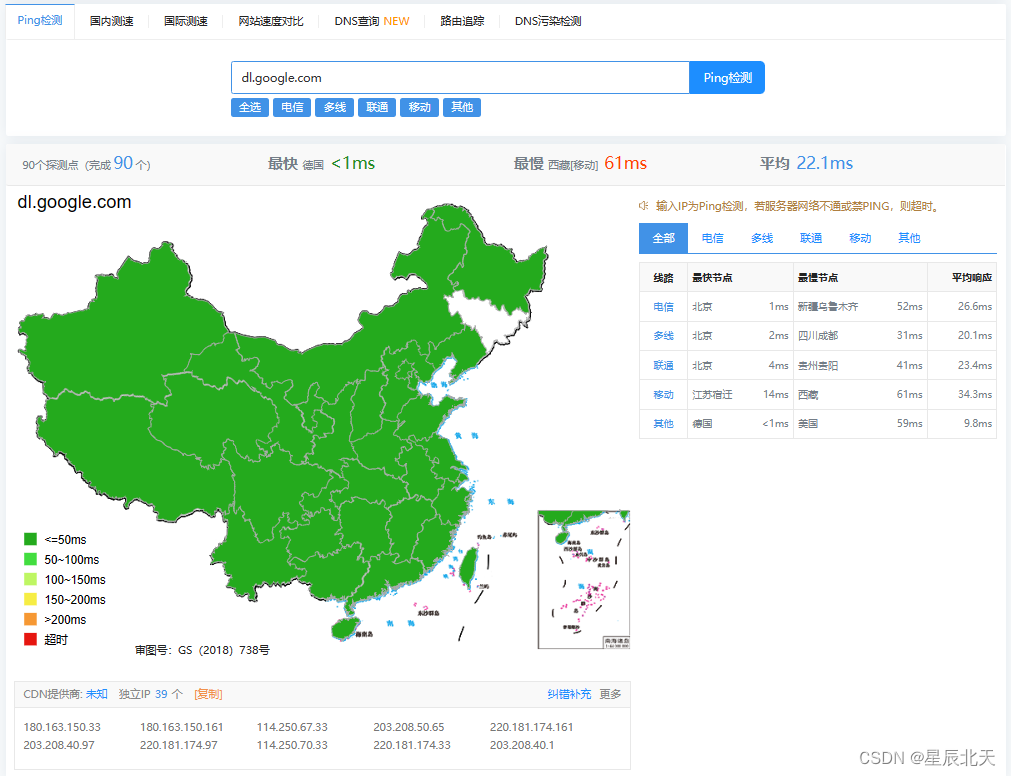Screen dimensions: 1011x776
Task: Click the 更多 link in IP panel
Action: point(611,694)
